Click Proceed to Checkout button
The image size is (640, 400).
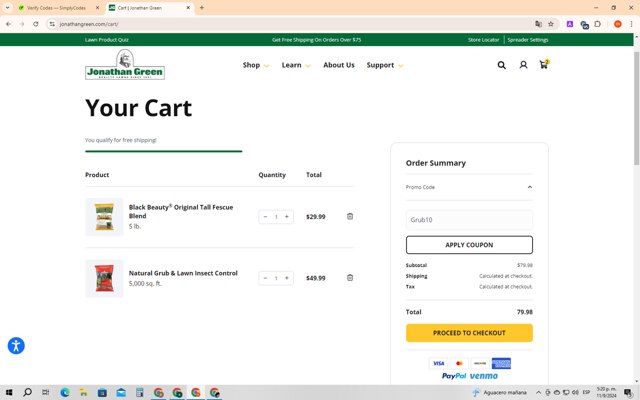coord(469,333)
